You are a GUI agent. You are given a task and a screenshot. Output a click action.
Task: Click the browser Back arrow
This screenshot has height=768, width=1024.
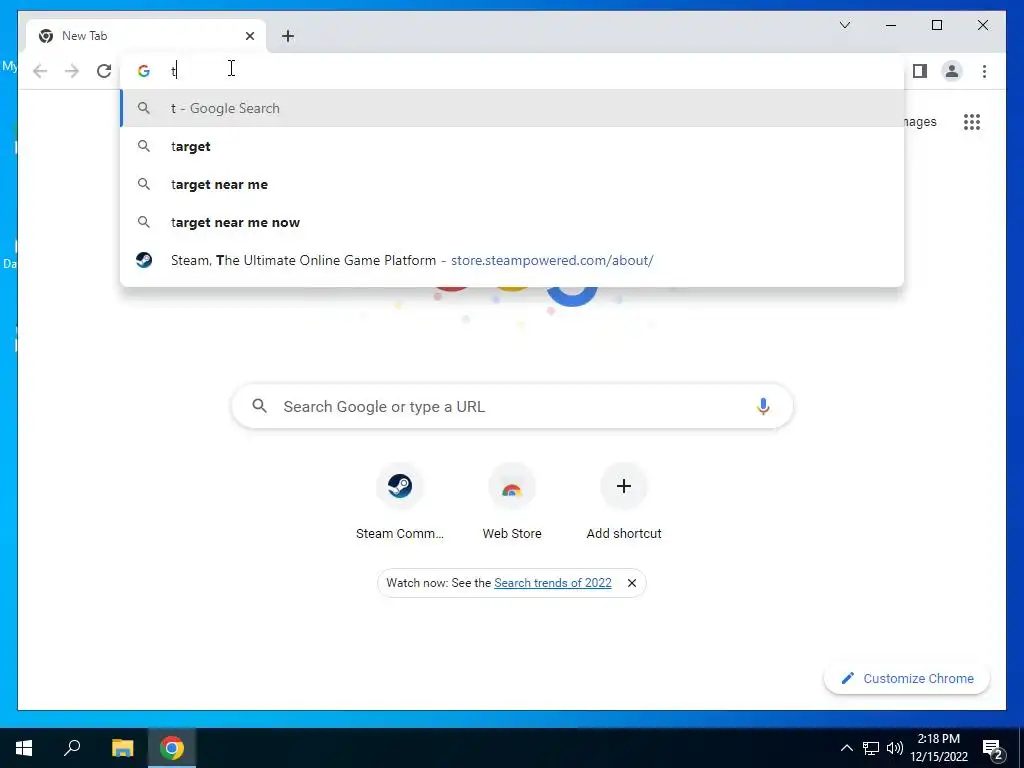[40, 71]
